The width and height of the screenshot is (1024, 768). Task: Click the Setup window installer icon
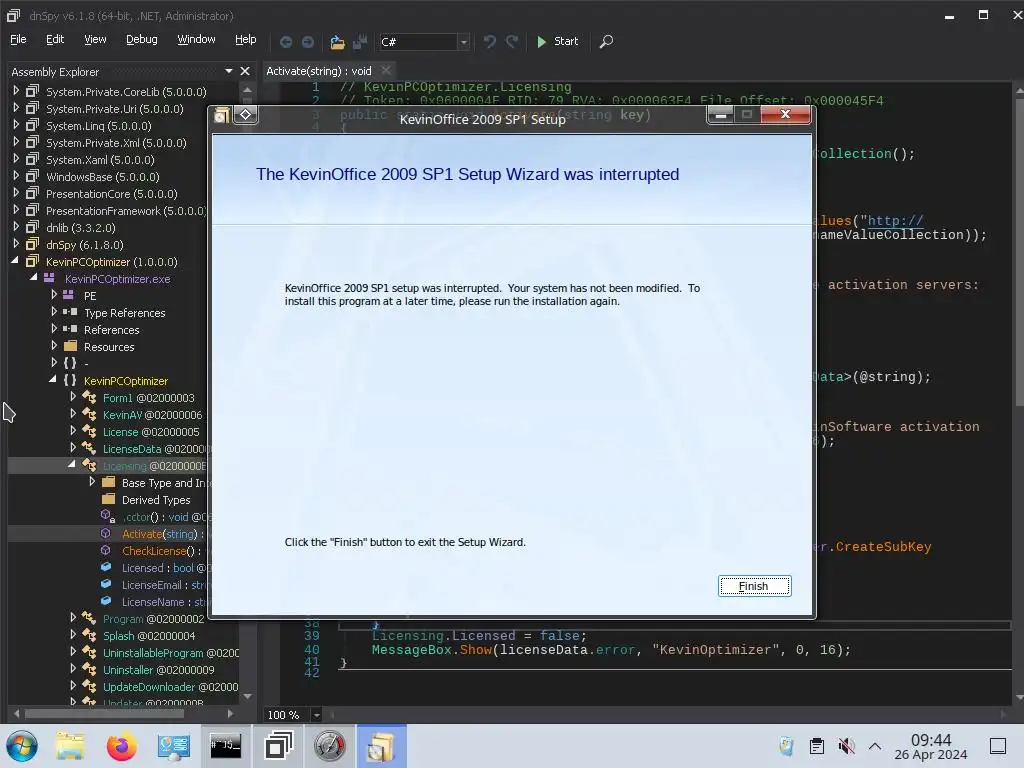(x=221, y=116)
